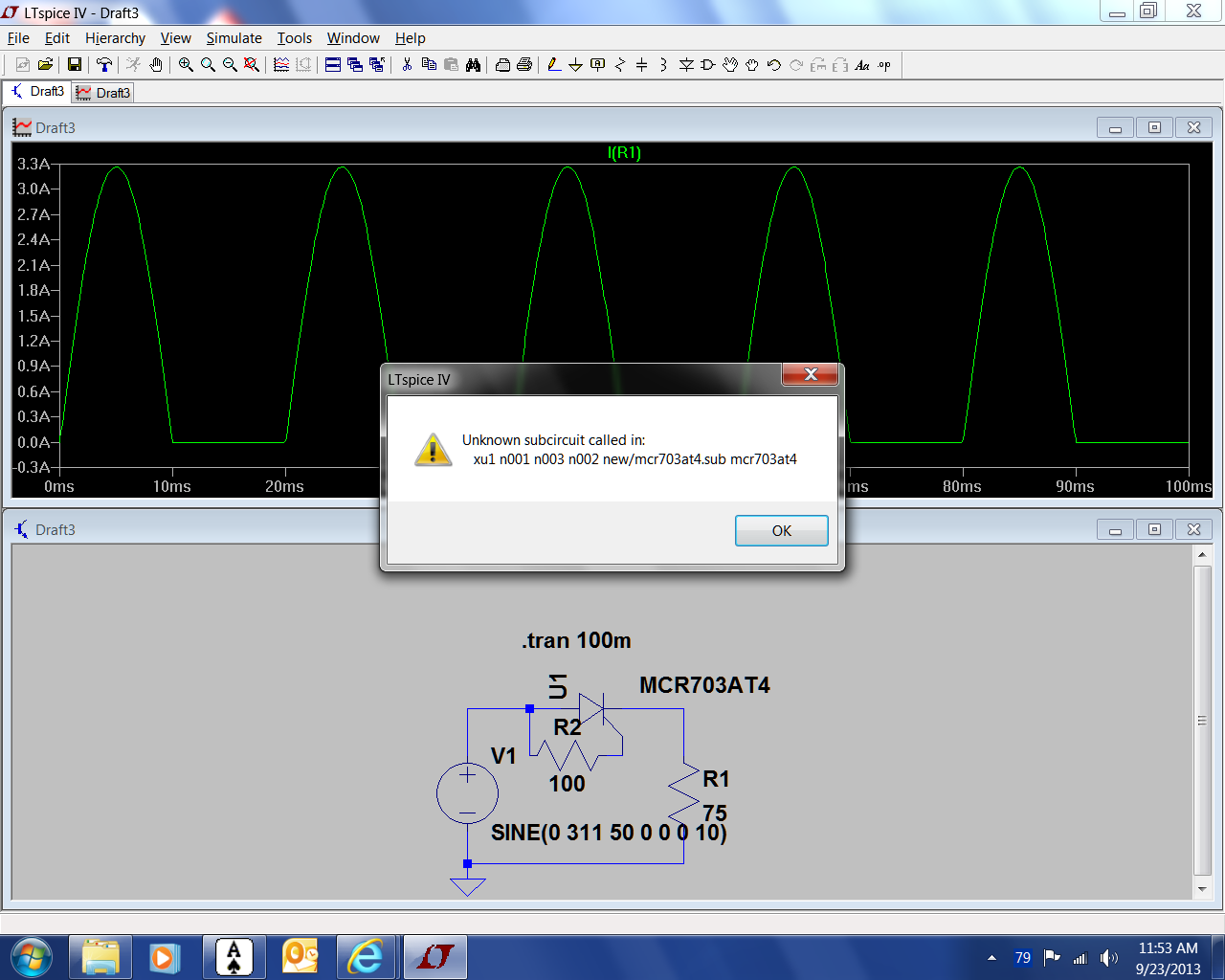1225x980 pixels.
Task: Click the R1 resistor label
Action: (716, 779)
